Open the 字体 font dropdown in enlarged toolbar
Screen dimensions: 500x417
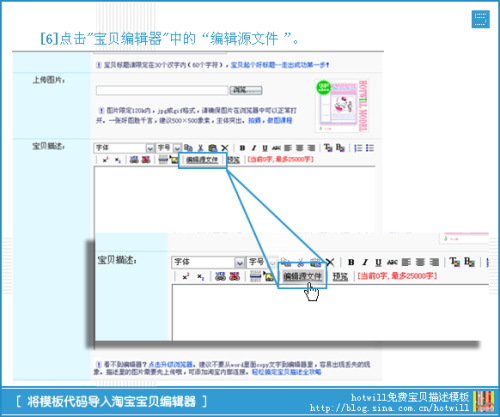pos(208,262)
